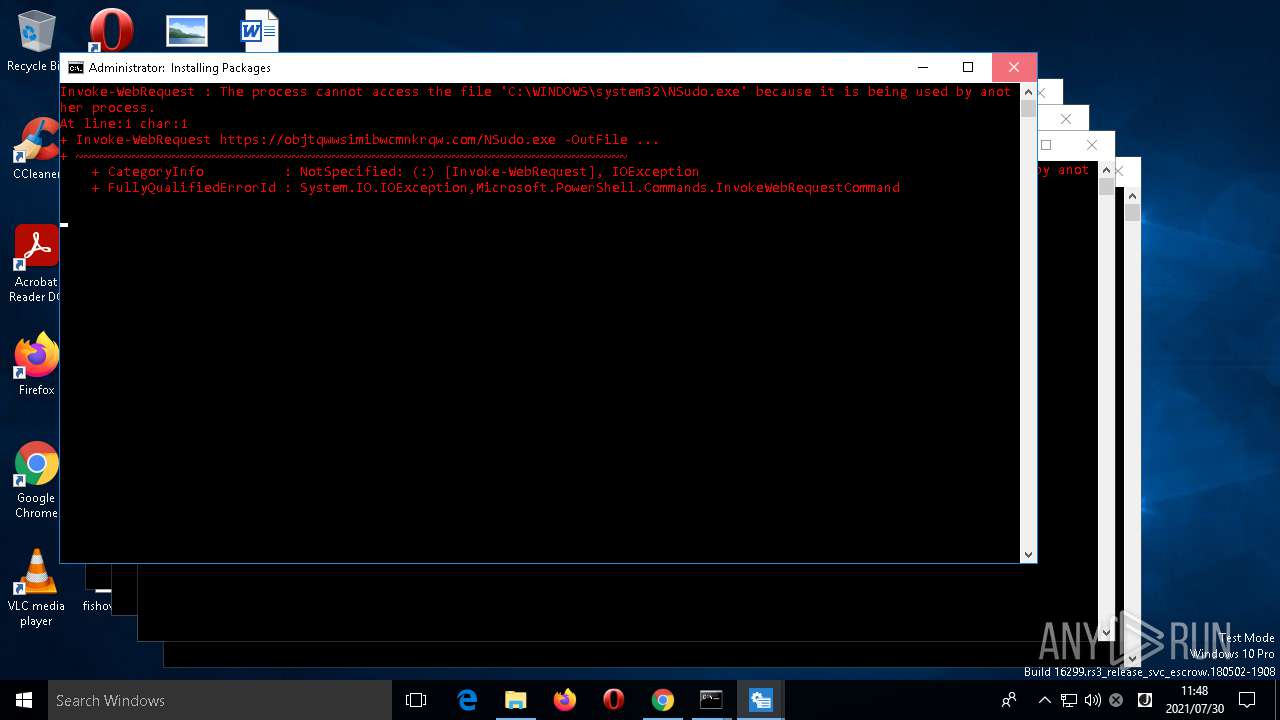This screenshot has height=720, width=1280.
Task: Launch Opera from the desktop shortcut
Action: click(111, 30)
